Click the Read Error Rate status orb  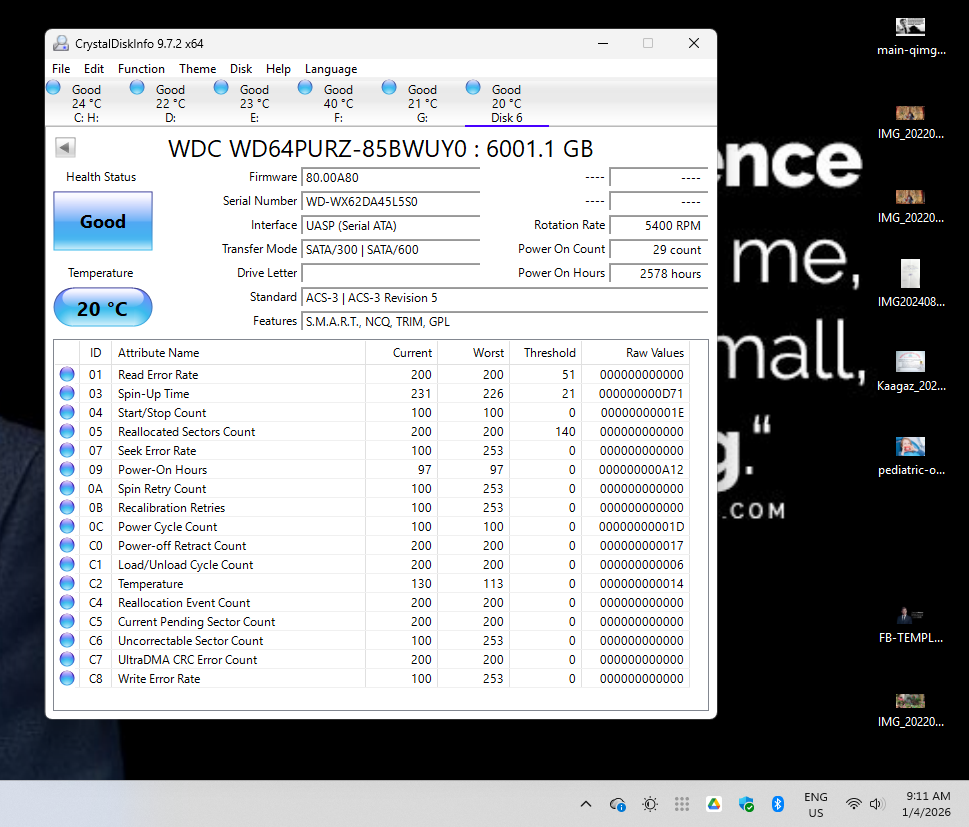(x=67, y=375)
